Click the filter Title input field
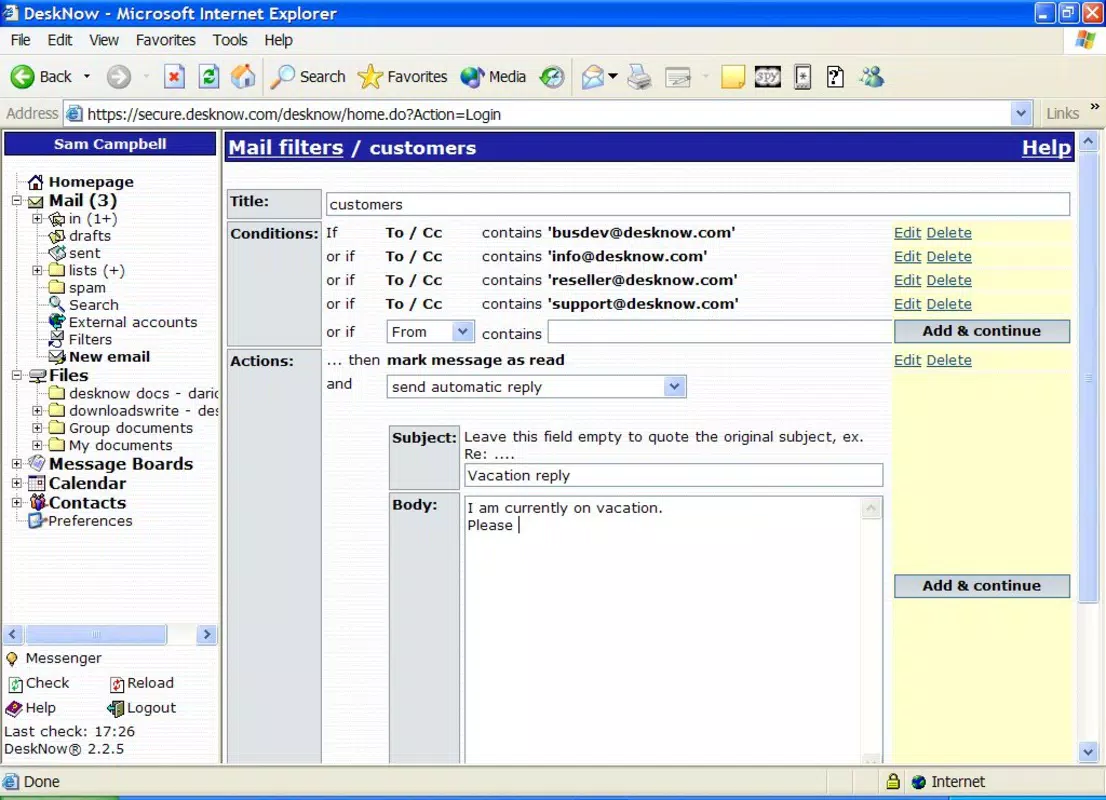The height and width of the screenshot is (800, 1106). pyautogui.click(x=698, y=204)
